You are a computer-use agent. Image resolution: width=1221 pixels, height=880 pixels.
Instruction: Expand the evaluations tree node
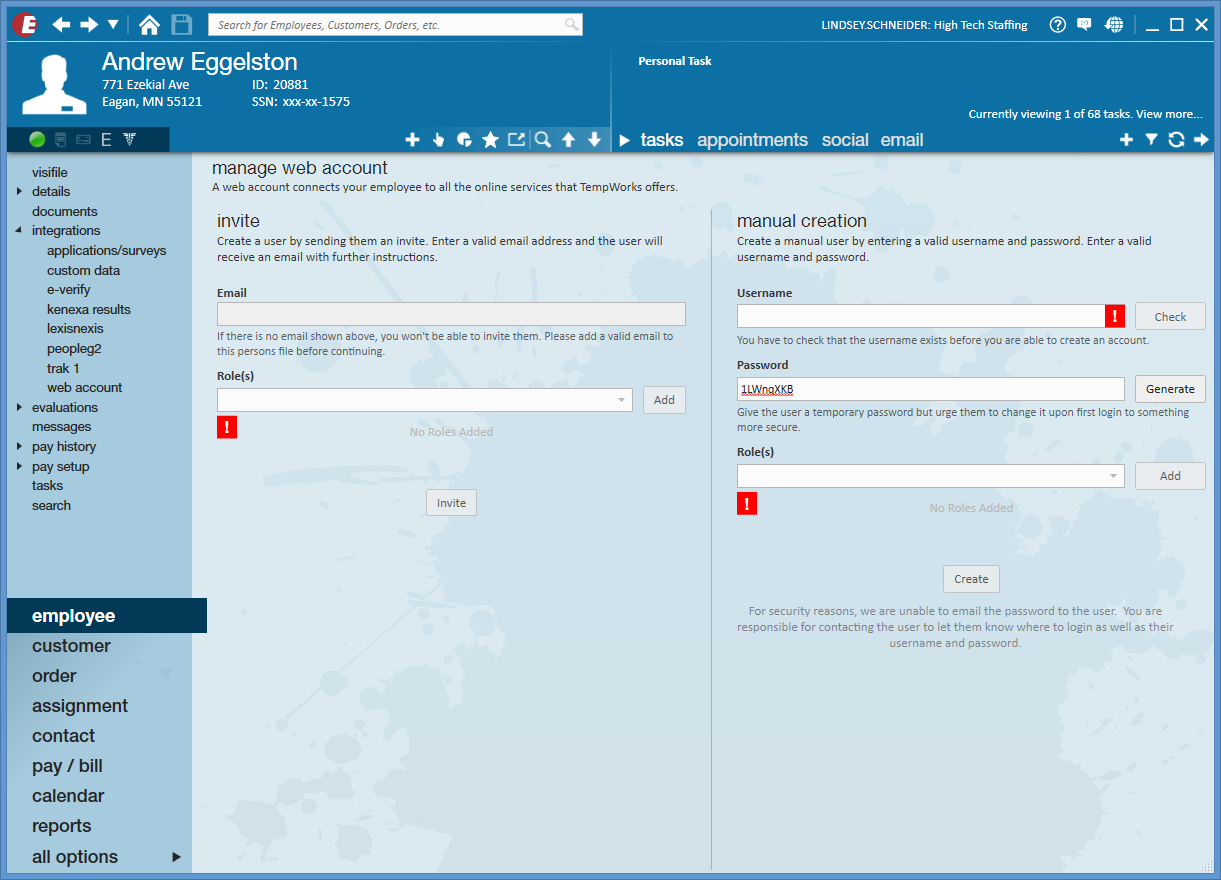point(19,407)
